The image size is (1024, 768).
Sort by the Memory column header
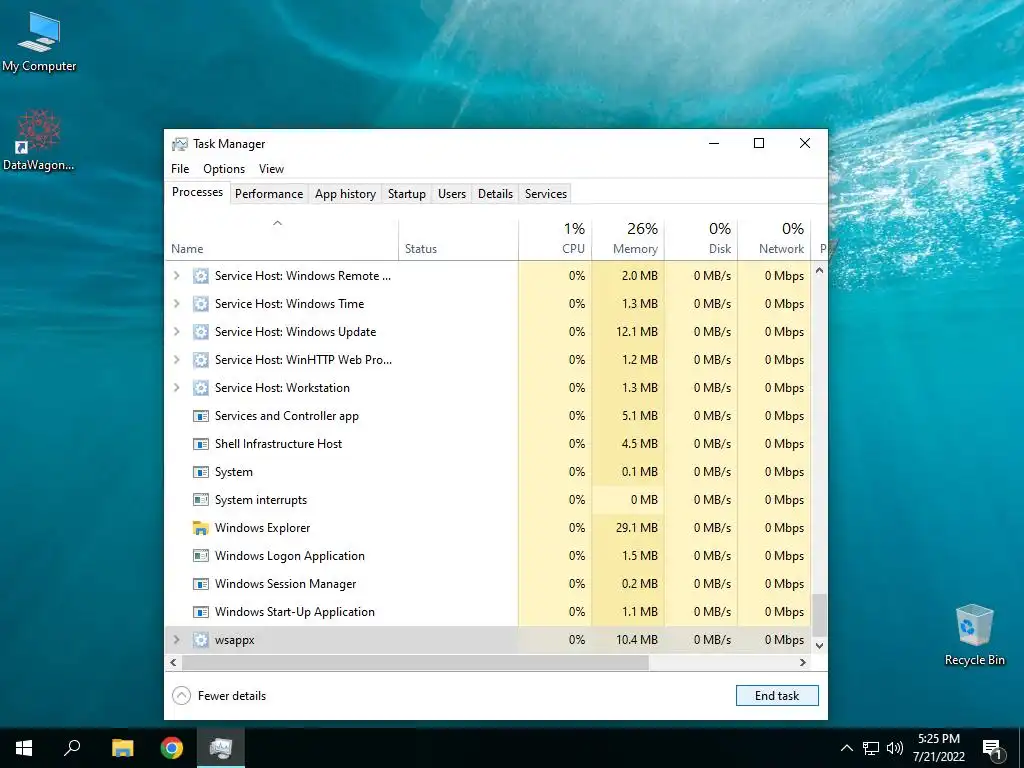point(628,239)
